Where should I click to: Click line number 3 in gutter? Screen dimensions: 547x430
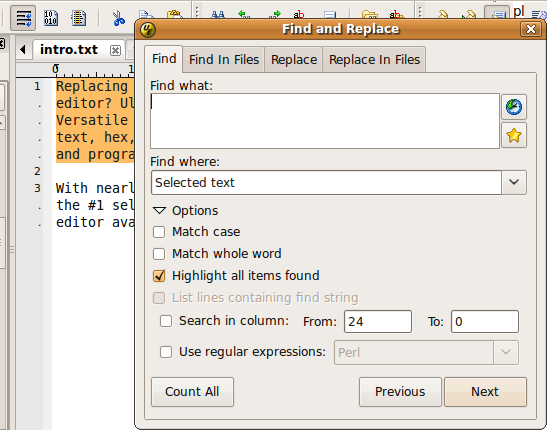(x=37, y=188)
